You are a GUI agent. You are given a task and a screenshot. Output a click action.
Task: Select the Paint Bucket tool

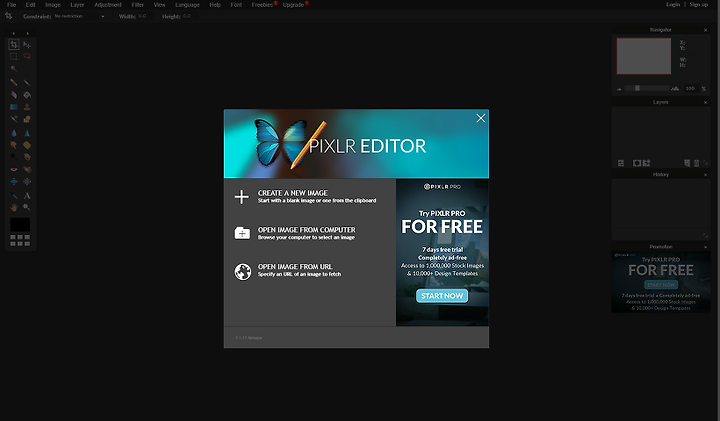click(27, 95)
